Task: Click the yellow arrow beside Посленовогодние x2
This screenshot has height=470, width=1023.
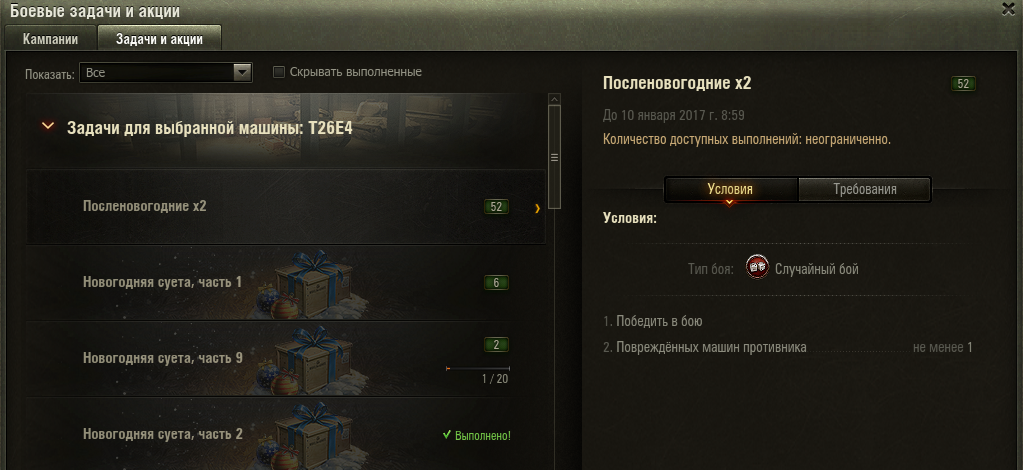Action: (538, 209)
